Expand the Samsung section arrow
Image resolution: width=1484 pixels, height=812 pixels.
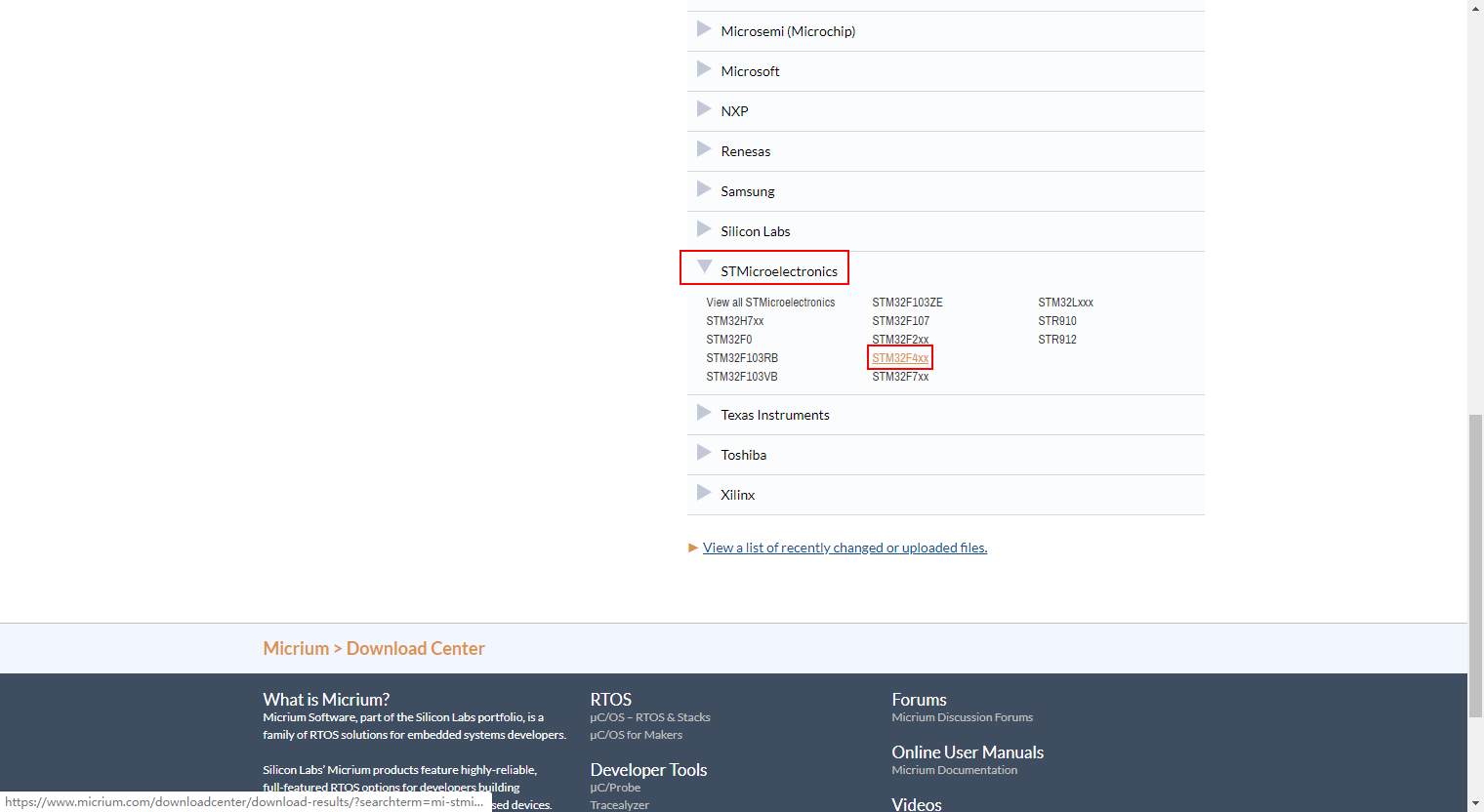pos(703,189)
